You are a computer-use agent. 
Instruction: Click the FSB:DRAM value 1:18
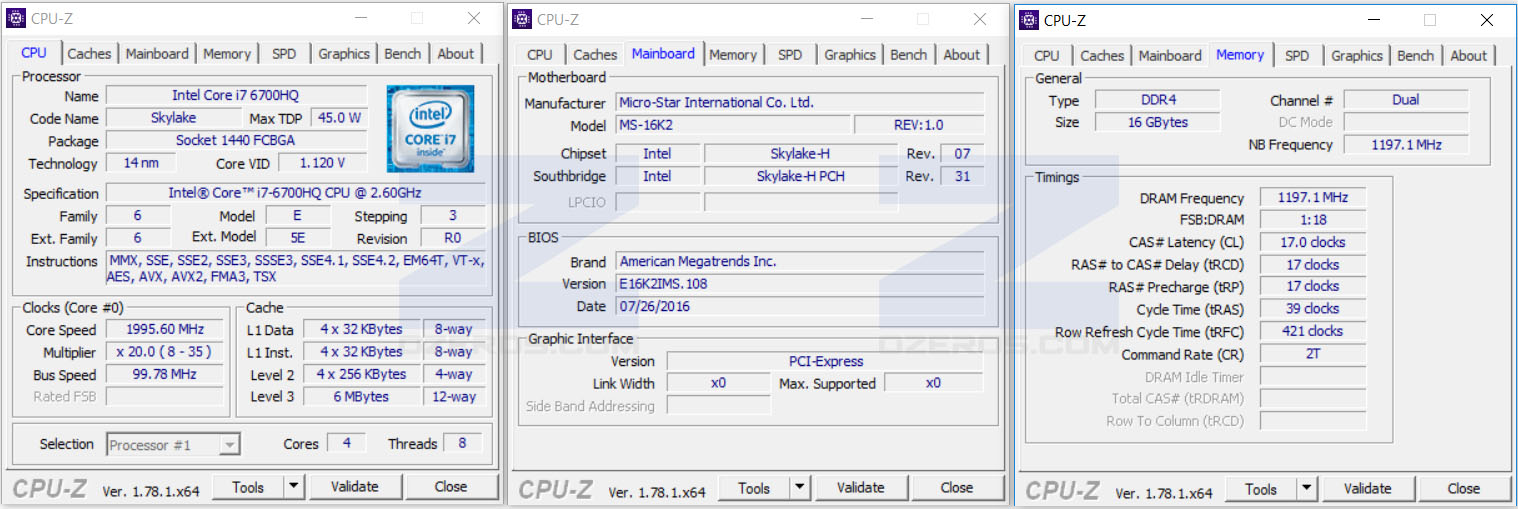pos(1313,220)
